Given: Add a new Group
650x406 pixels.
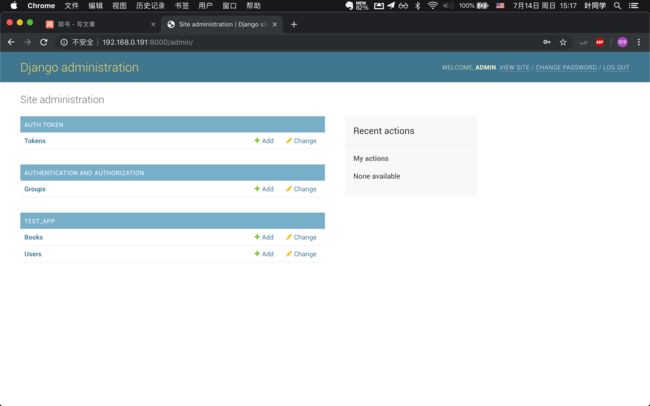Looking at the screenshot, I should 264,189.
